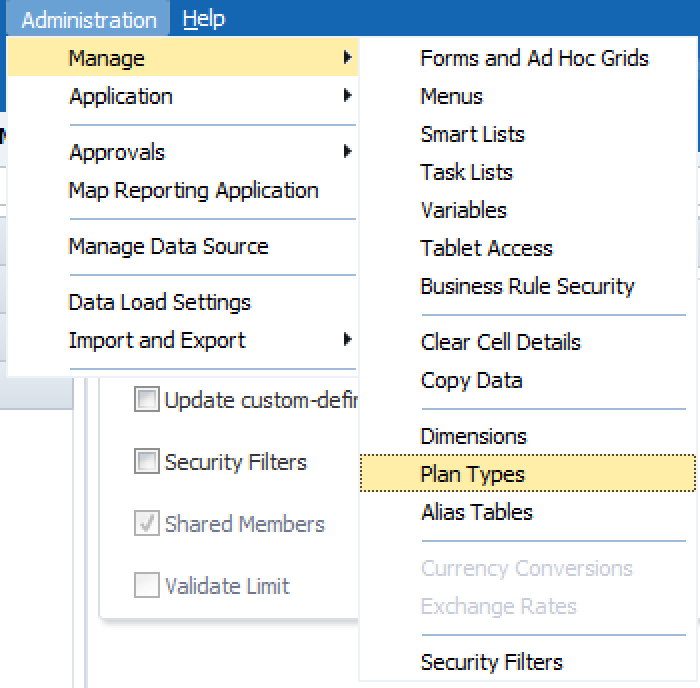The width and height of the screenshot is (700, 688).
Task: Select Dimensions in the Manage submenu
Action: click(473, 437)
